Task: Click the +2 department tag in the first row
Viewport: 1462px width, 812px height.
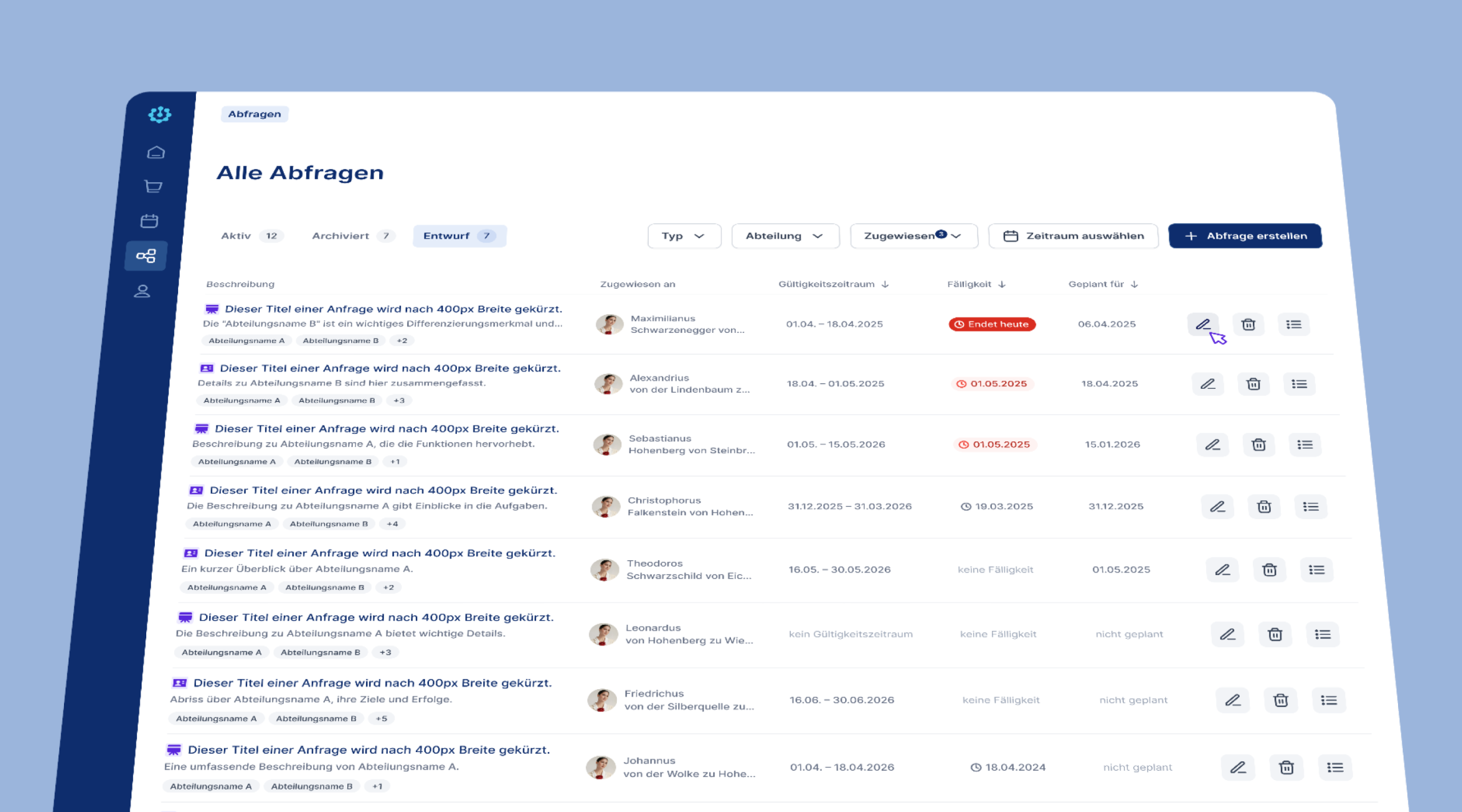Action: click(x=402, y=340)
